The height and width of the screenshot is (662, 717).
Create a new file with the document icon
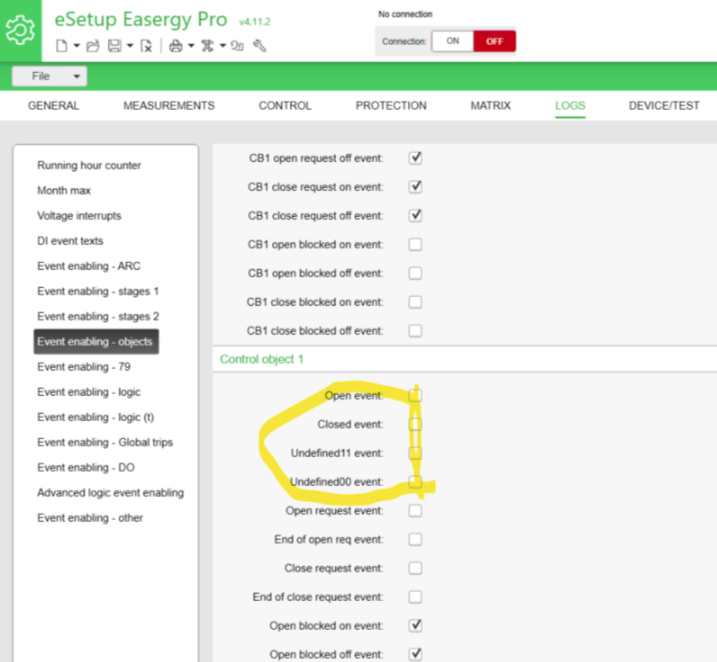[x=61, y=46]
